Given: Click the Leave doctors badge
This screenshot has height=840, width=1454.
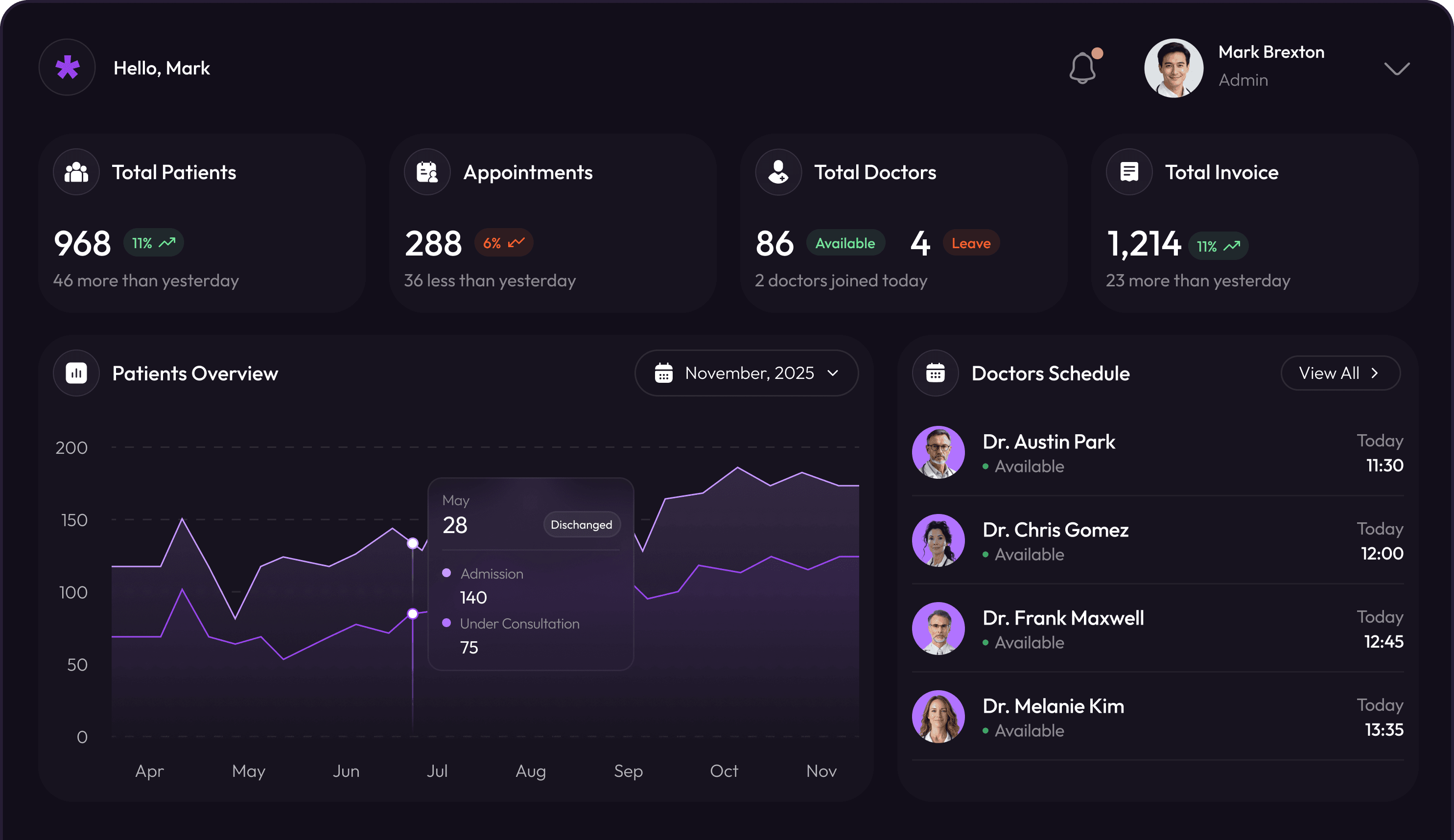Looking at the screenshot, I should 971,243.
